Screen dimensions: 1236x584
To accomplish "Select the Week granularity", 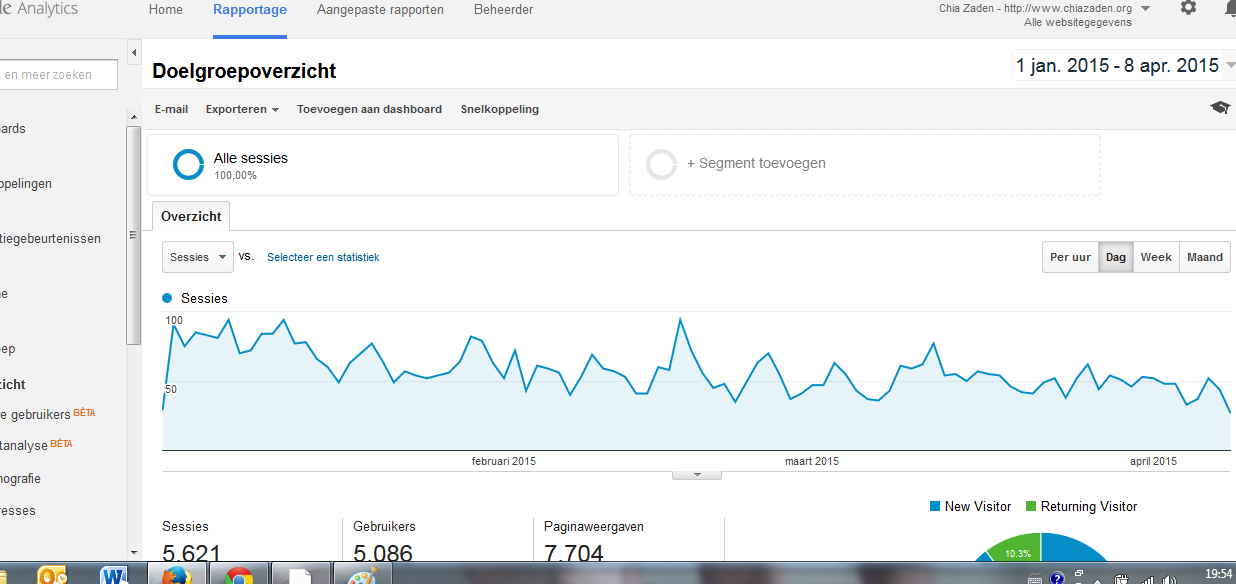I will (x=1156, y=257).
